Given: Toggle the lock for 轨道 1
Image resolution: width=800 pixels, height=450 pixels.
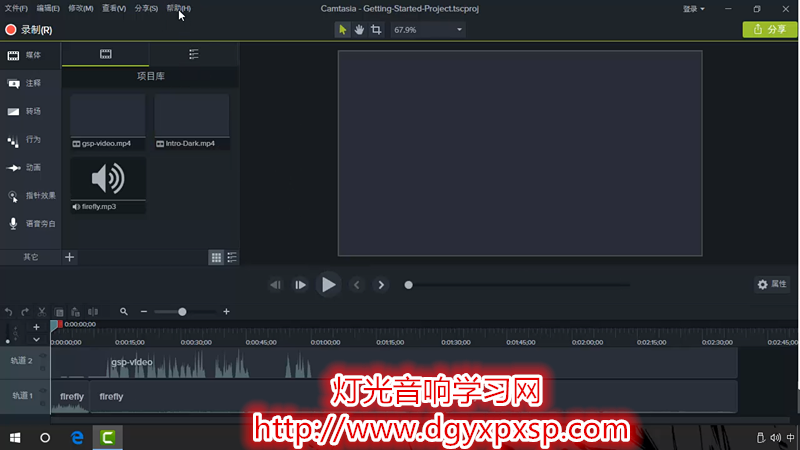Looking at the screenshot, I should (x=43, y=402).
